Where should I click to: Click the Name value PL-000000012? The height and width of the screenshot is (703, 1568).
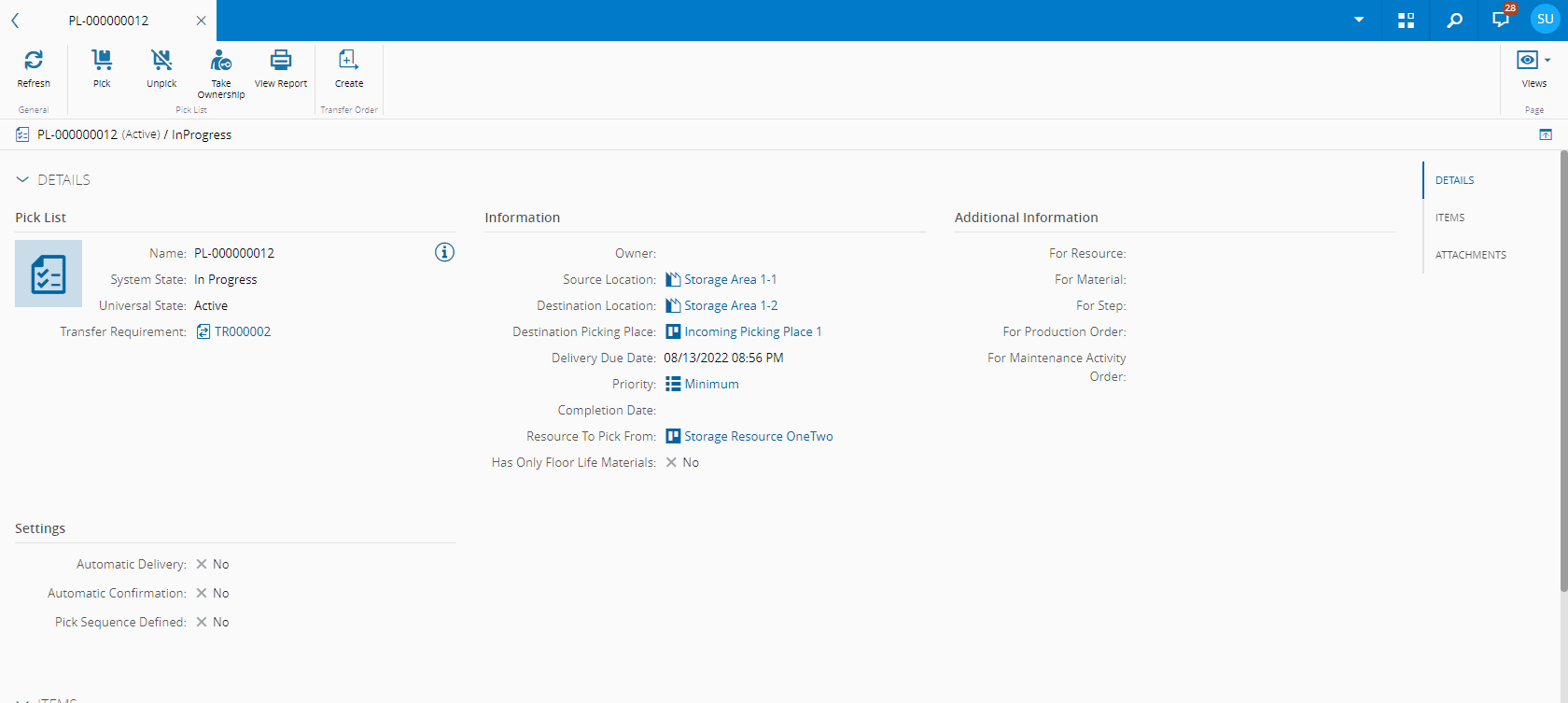(x=234, y=253)
